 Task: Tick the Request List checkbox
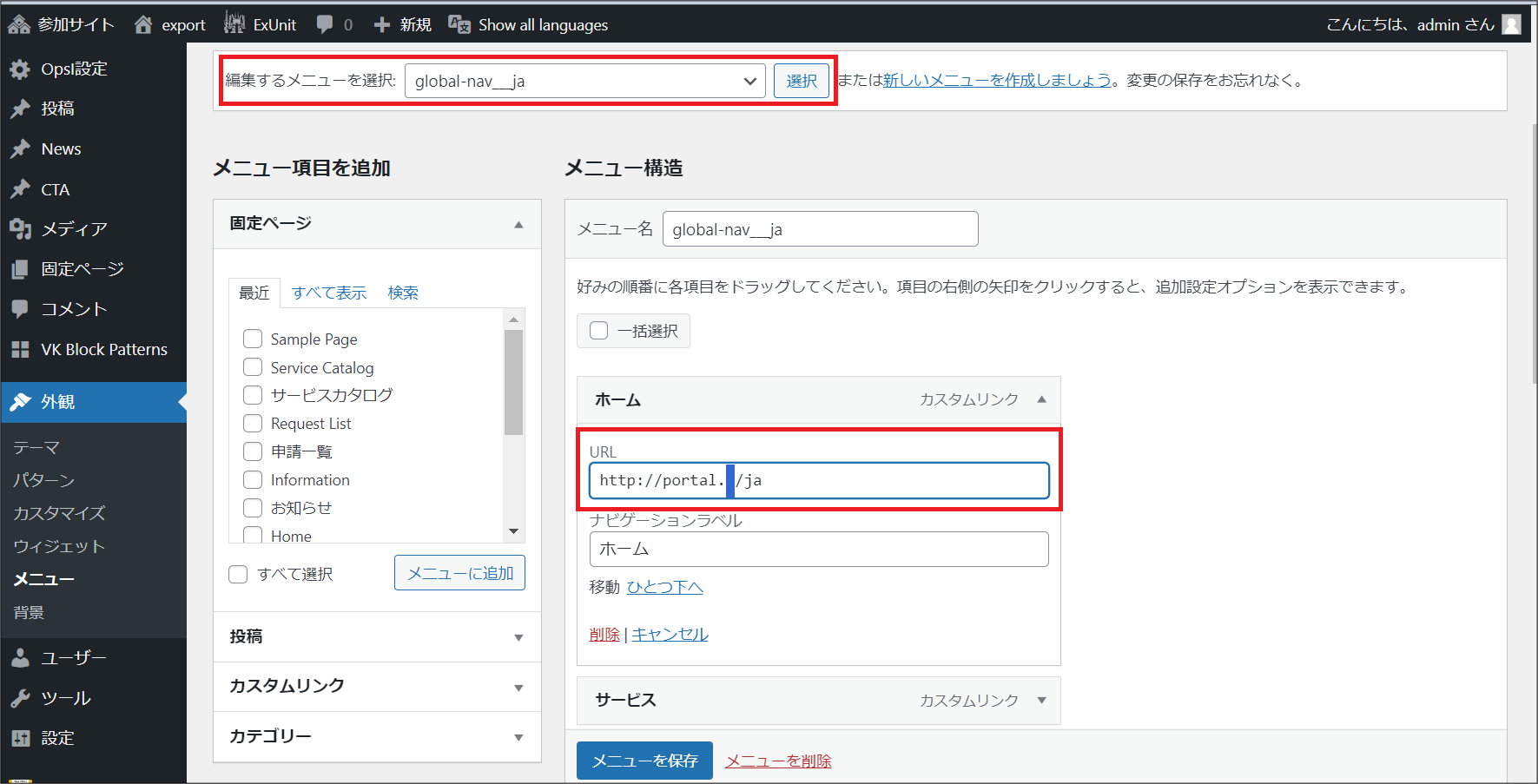(x=253, y=423)
